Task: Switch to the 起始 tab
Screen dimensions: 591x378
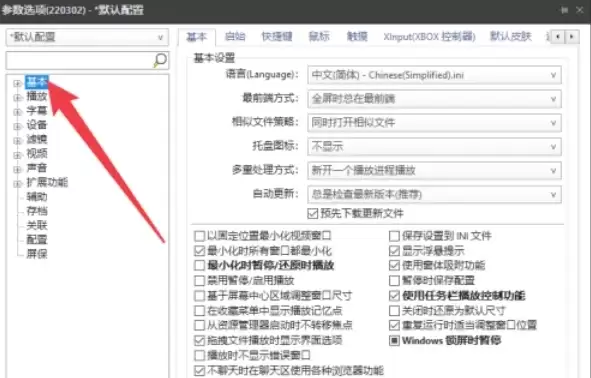Action: click(x=235, y=37)
